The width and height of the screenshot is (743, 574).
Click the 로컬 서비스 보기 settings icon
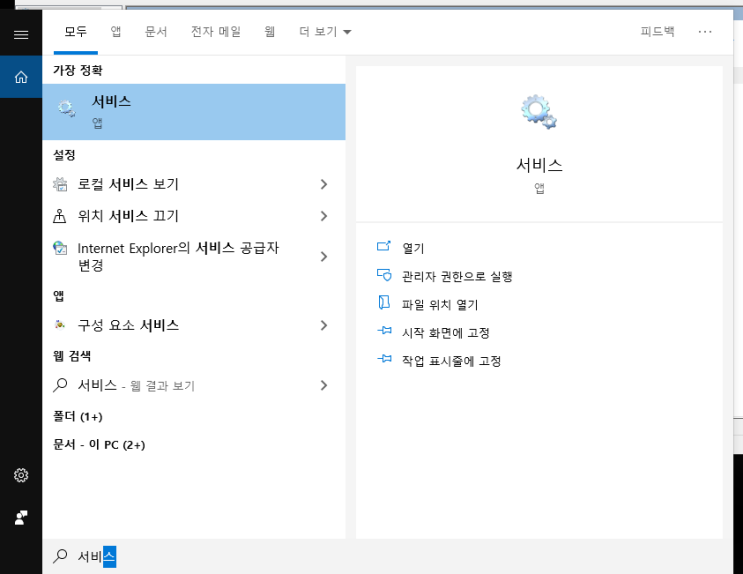coord(60,184)
